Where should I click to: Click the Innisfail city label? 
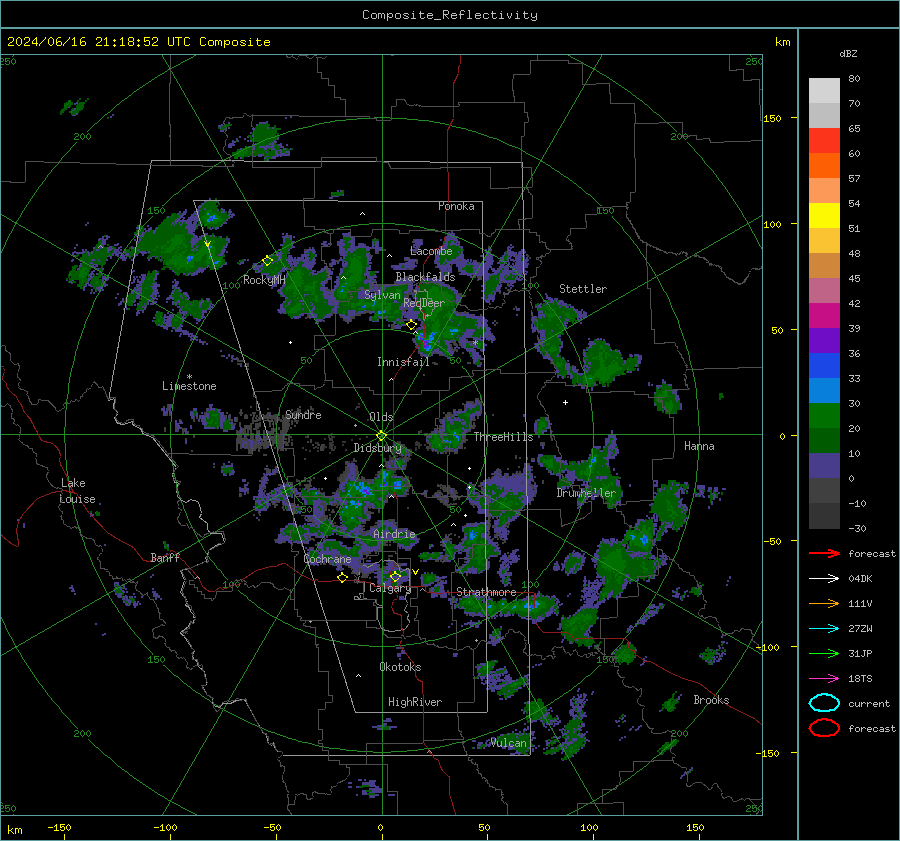point(403,362)
